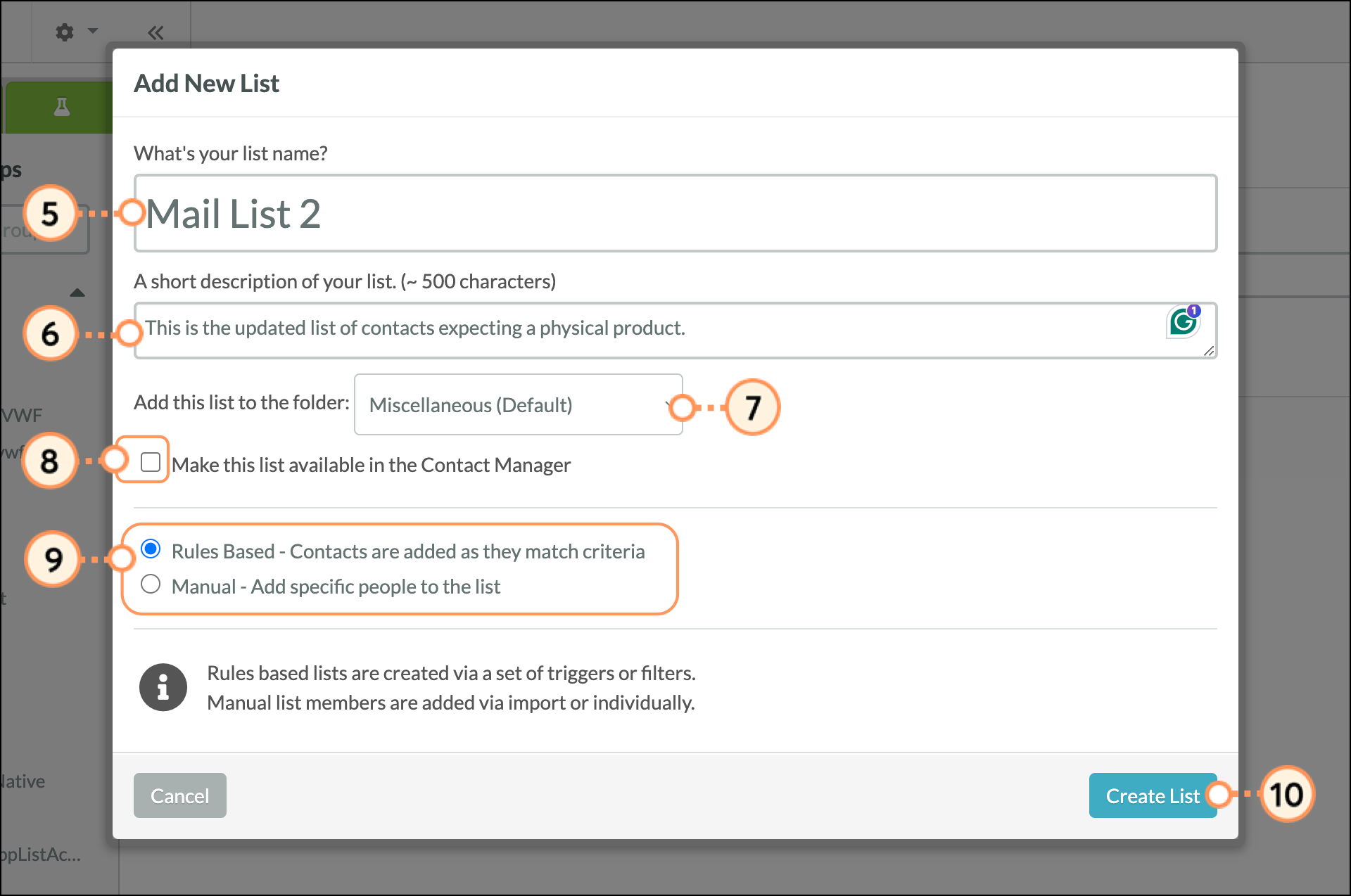Viewport: 1351px width, 896px height.
Task: Click the Grammarly icon in description box
Action: 1184,322
